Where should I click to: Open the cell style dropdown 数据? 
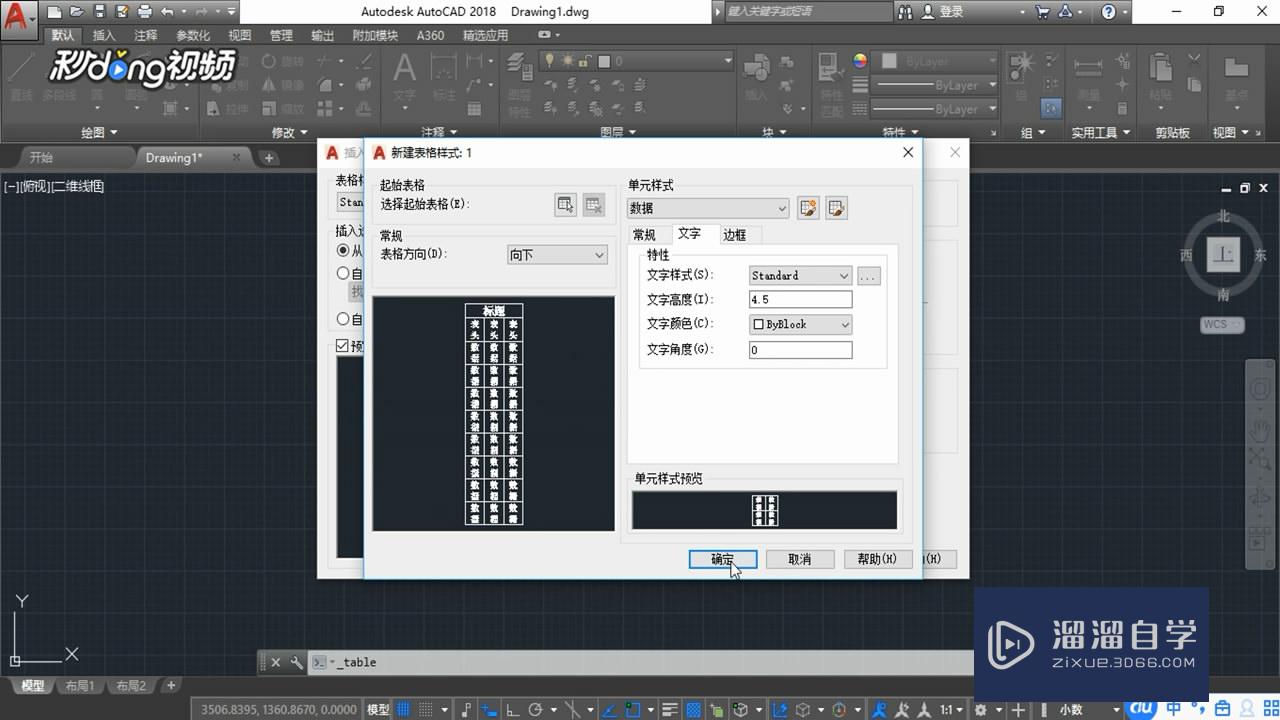click(x=708, y=208)
